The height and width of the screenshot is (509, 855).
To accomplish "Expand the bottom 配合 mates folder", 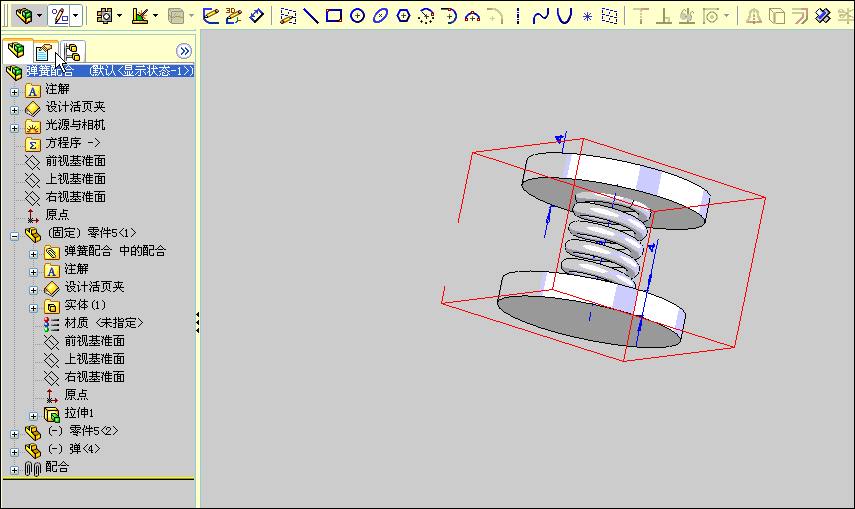I will pos(15,470).
